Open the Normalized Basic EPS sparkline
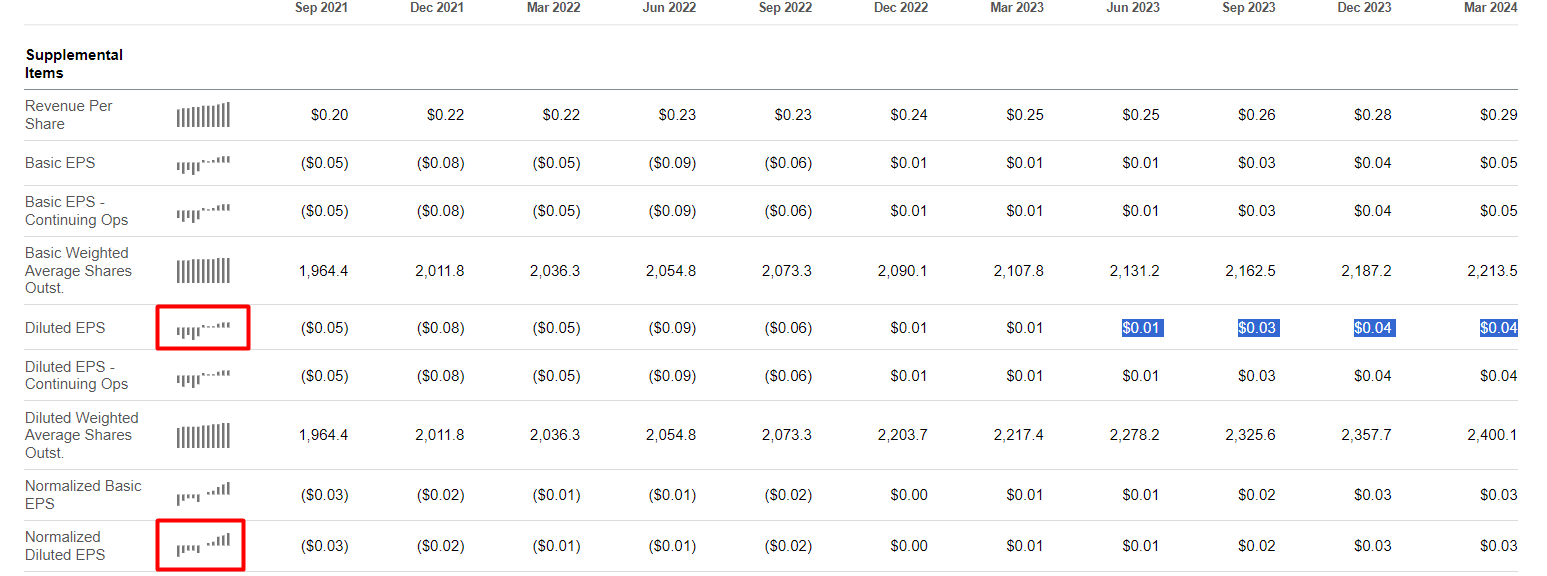 click(203, 494)
